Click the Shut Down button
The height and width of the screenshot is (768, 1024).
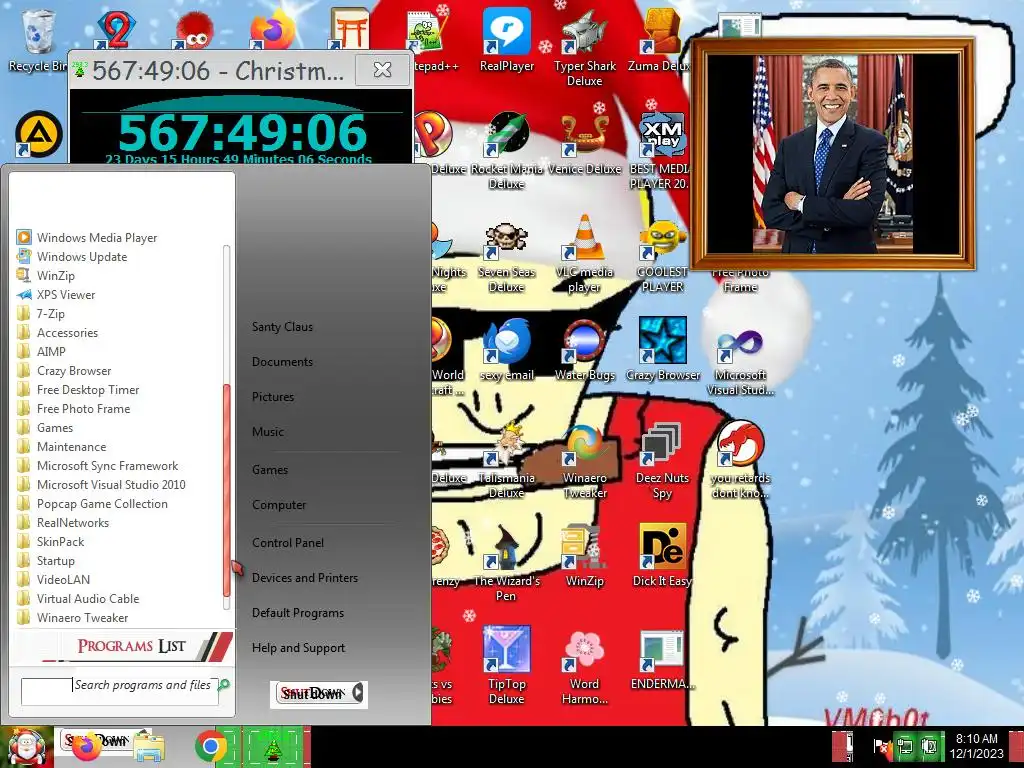(313, 694)
